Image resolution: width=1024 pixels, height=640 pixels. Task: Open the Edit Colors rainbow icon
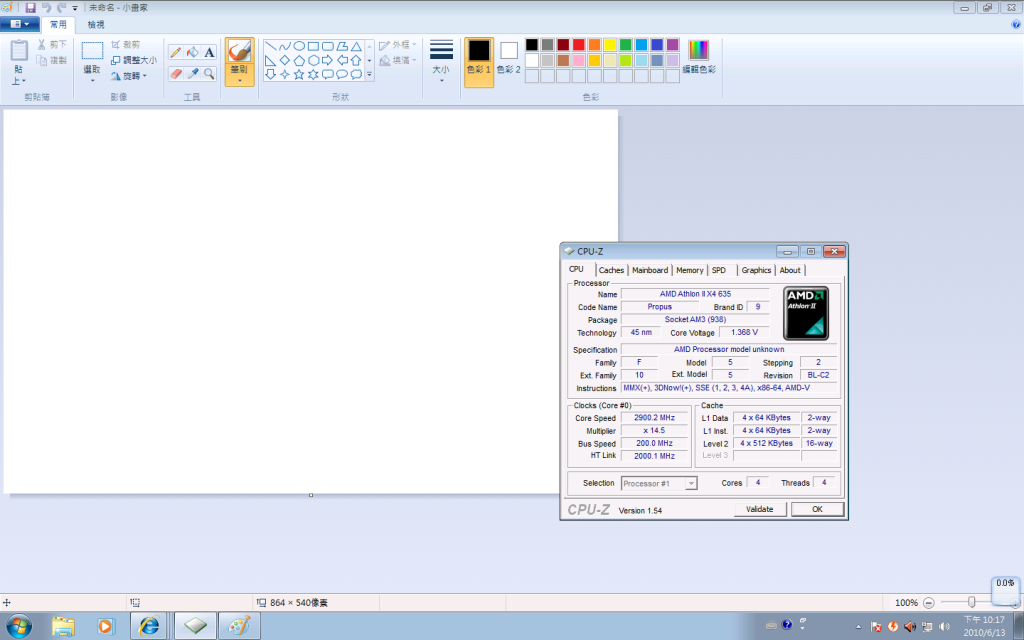coord(698,56)
